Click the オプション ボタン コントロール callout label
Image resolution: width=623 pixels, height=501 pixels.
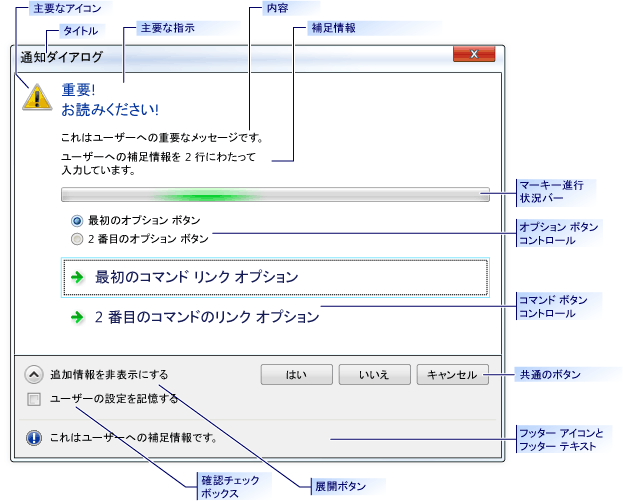point(558,234)
